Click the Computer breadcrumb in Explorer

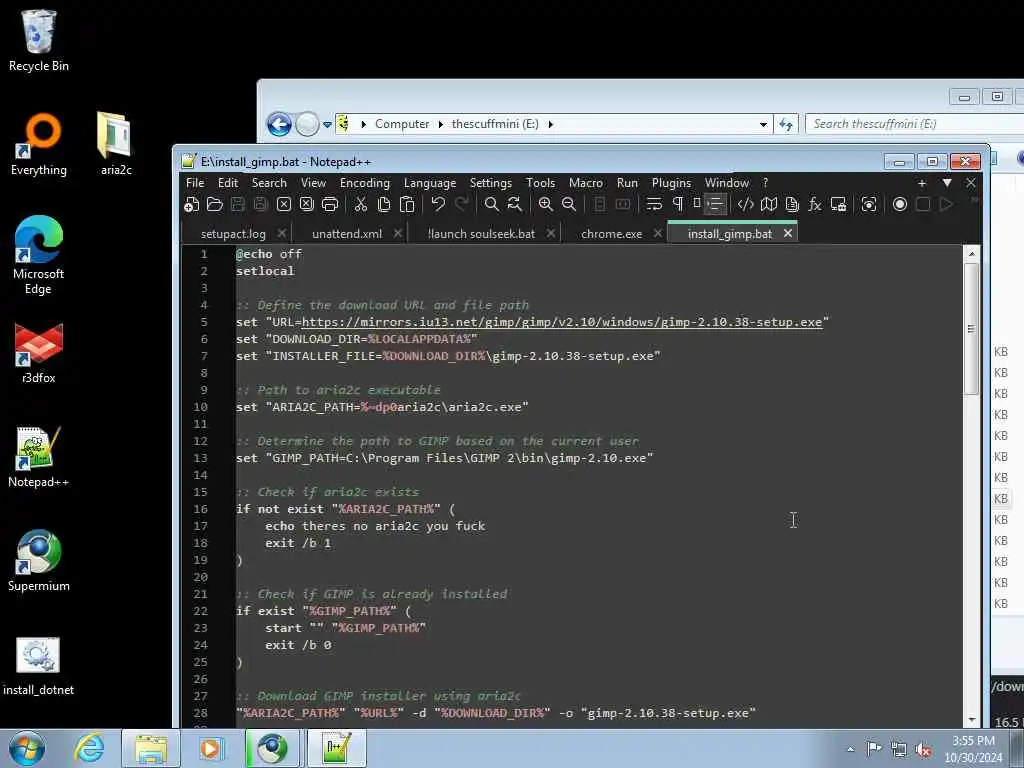(402, 124)
